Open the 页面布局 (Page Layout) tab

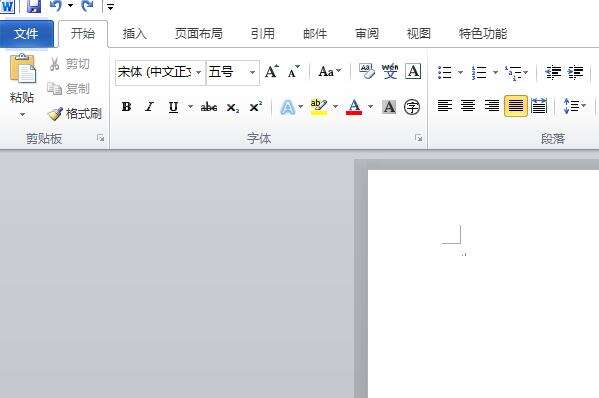(x=199, y=34)
